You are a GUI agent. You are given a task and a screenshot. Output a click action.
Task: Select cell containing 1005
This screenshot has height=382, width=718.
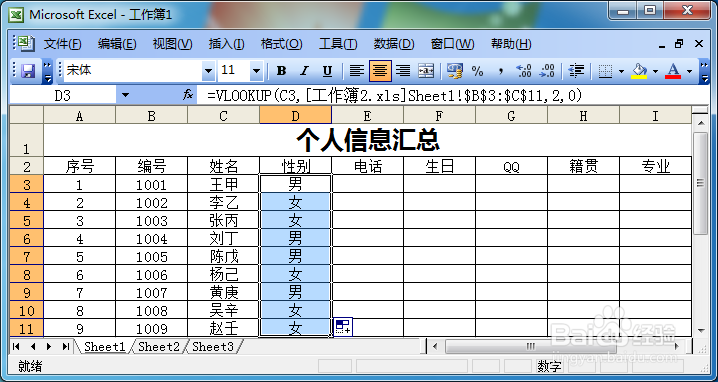(x=152, y=256)
